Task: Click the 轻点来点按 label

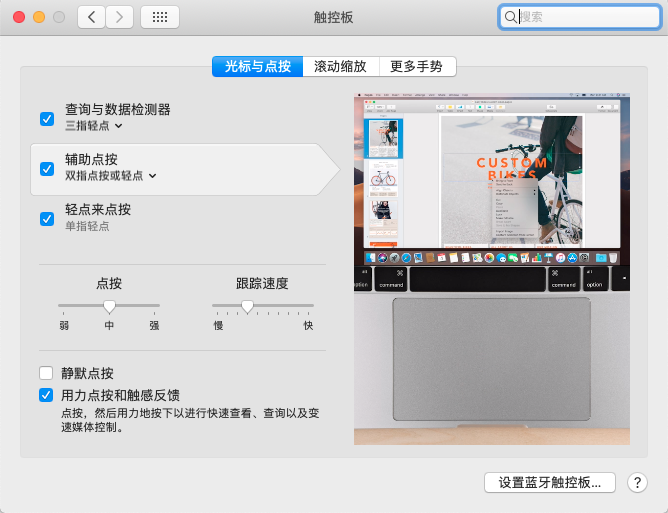Action: pos(98,210)
